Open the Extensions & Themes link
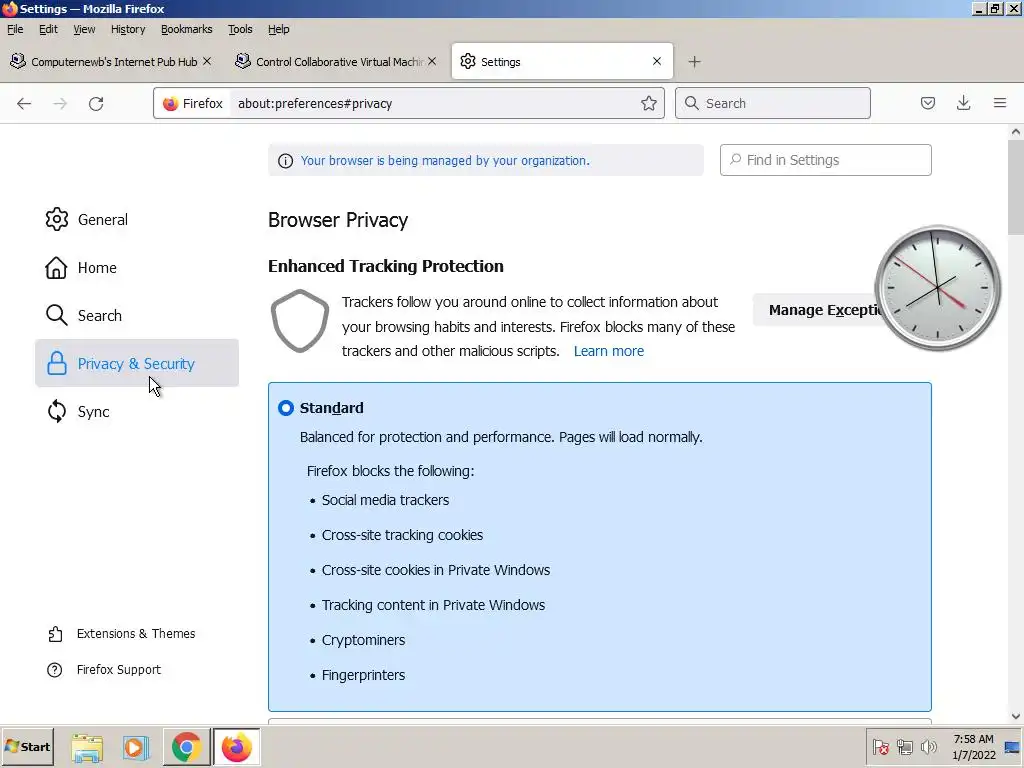 coord(136,633)
